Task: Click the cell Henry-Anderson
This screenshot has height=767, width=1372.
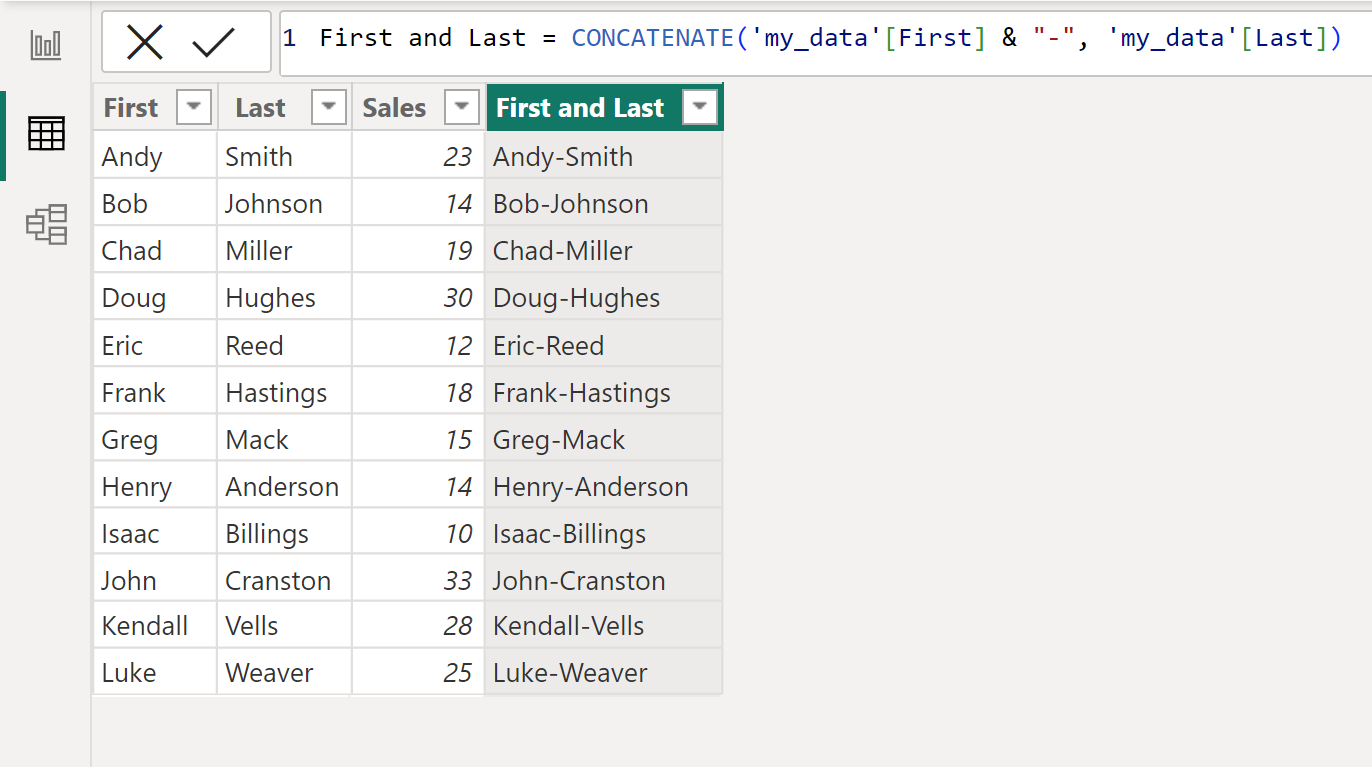Action: point(604,486)
